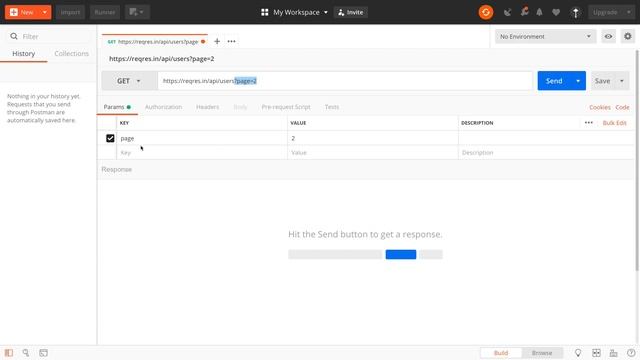This screenshot has width=640, height=360.
Task: Click the request URL input field
Action: (345, 81)
